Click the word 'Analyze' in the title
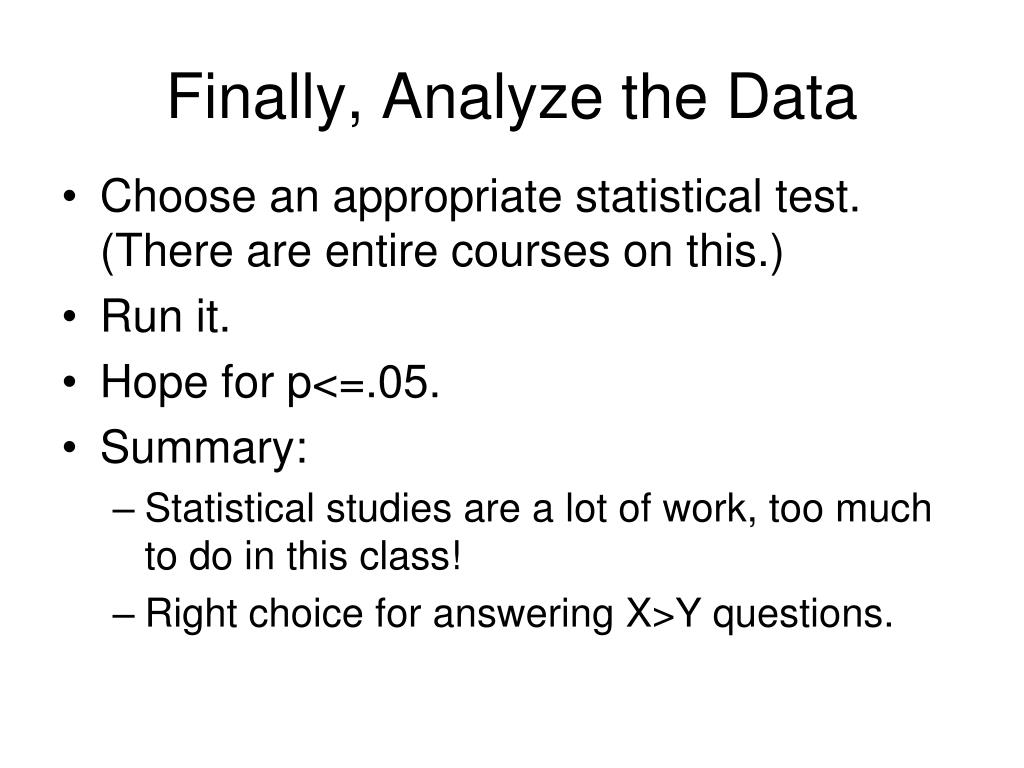This screenshot has width=1024, height=768. (x=492, y=99)
